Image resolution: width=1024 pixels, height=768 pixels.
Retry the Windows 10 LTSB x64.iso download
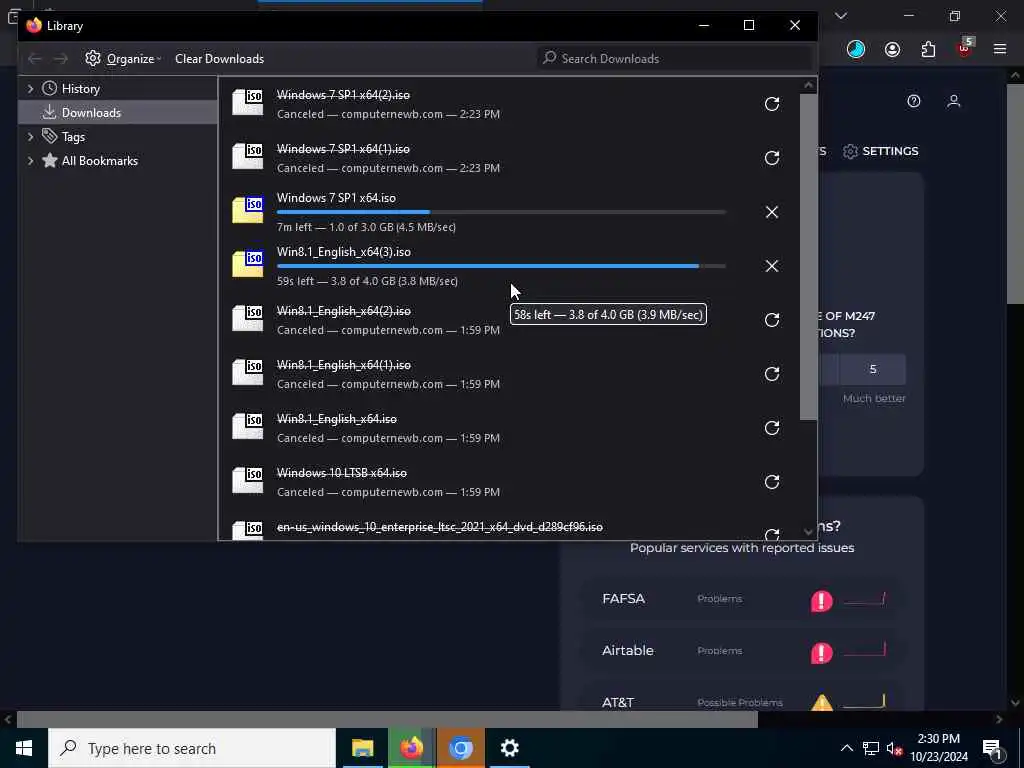771,482
